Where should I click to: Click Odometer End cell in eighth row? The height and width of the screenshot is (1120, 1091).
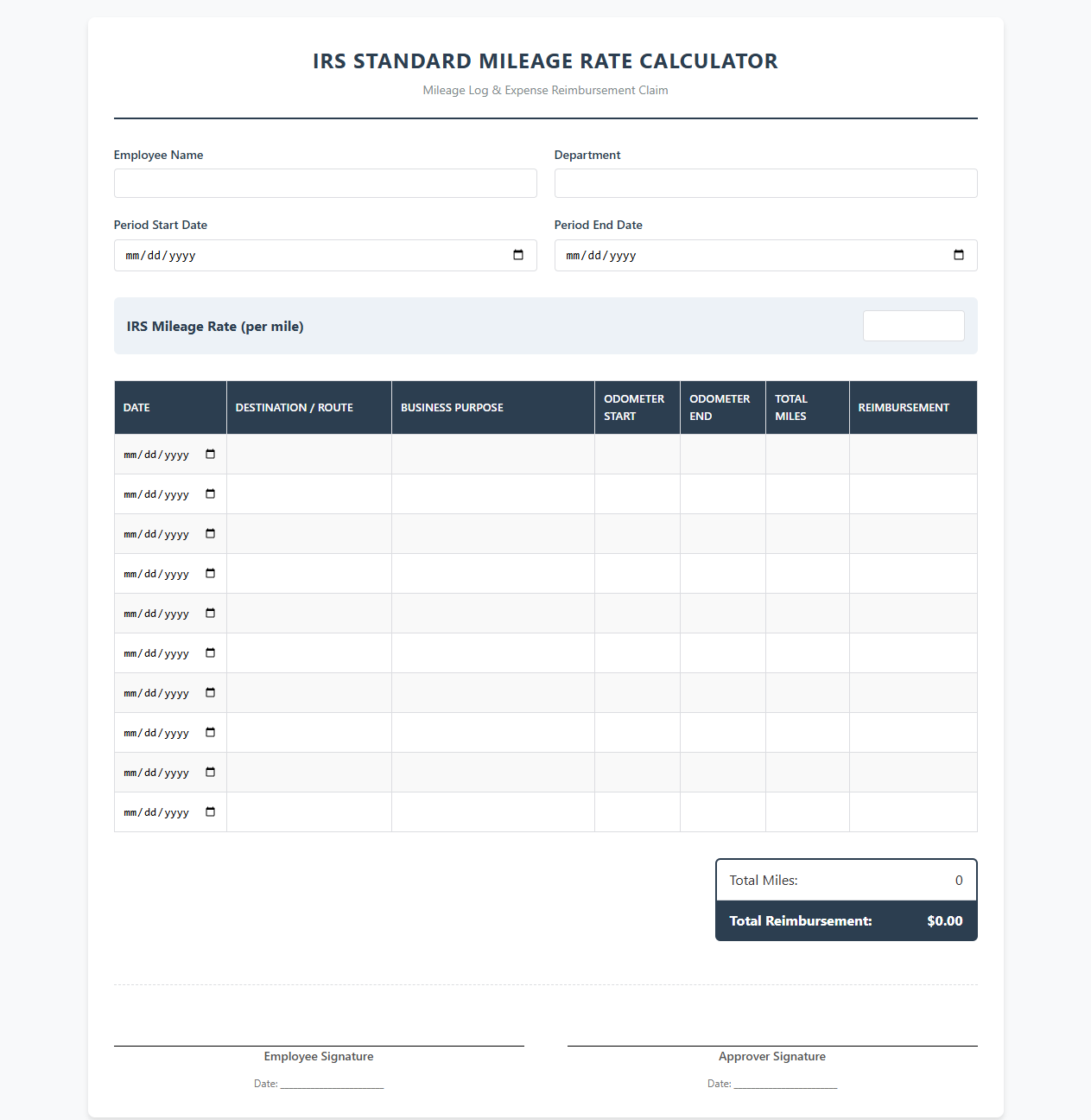pyautogui.click(x=723, y=733)
